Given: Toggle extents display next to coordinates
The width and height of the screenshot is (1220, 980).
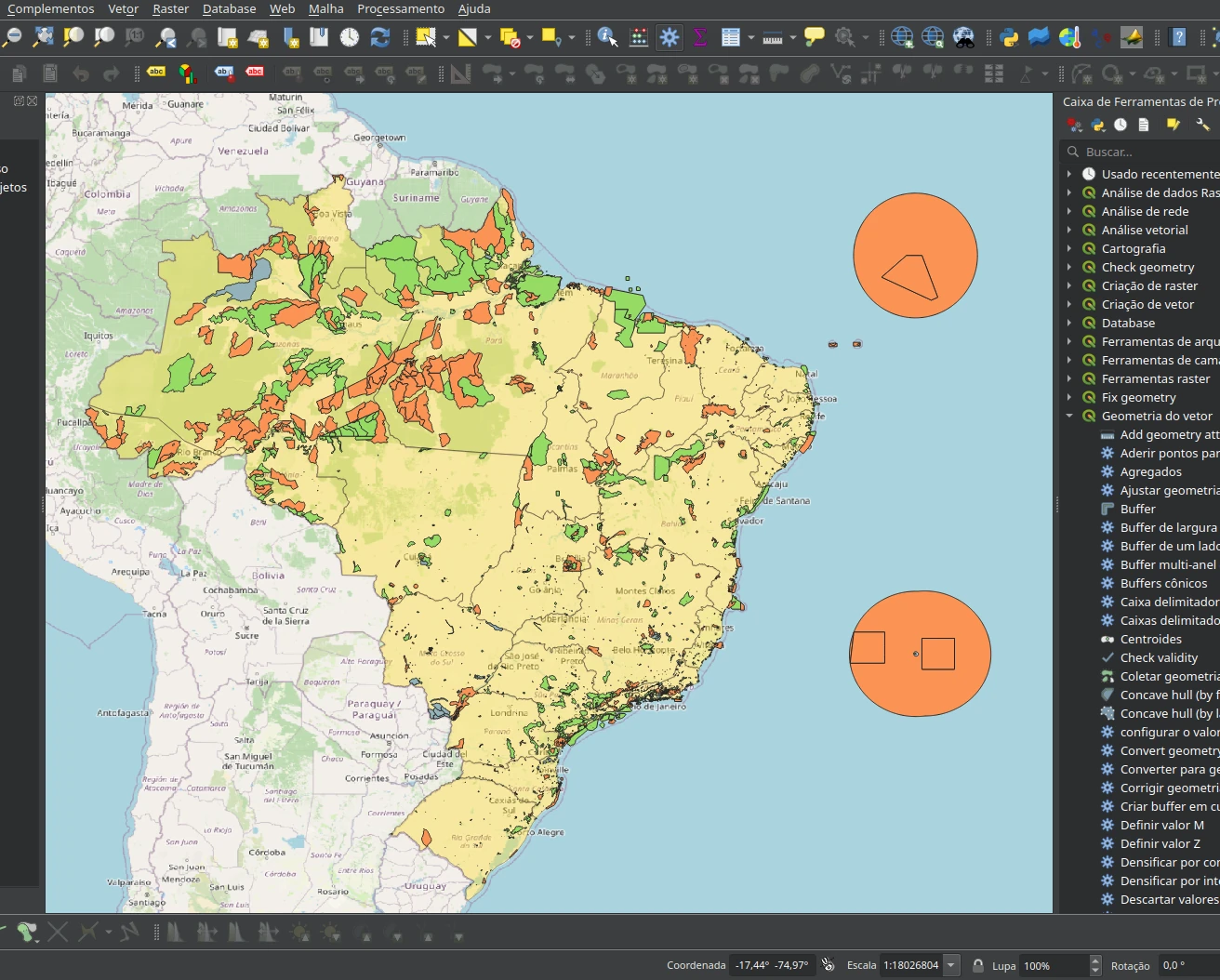Looking at the screenshot, I should pos(828,965).
